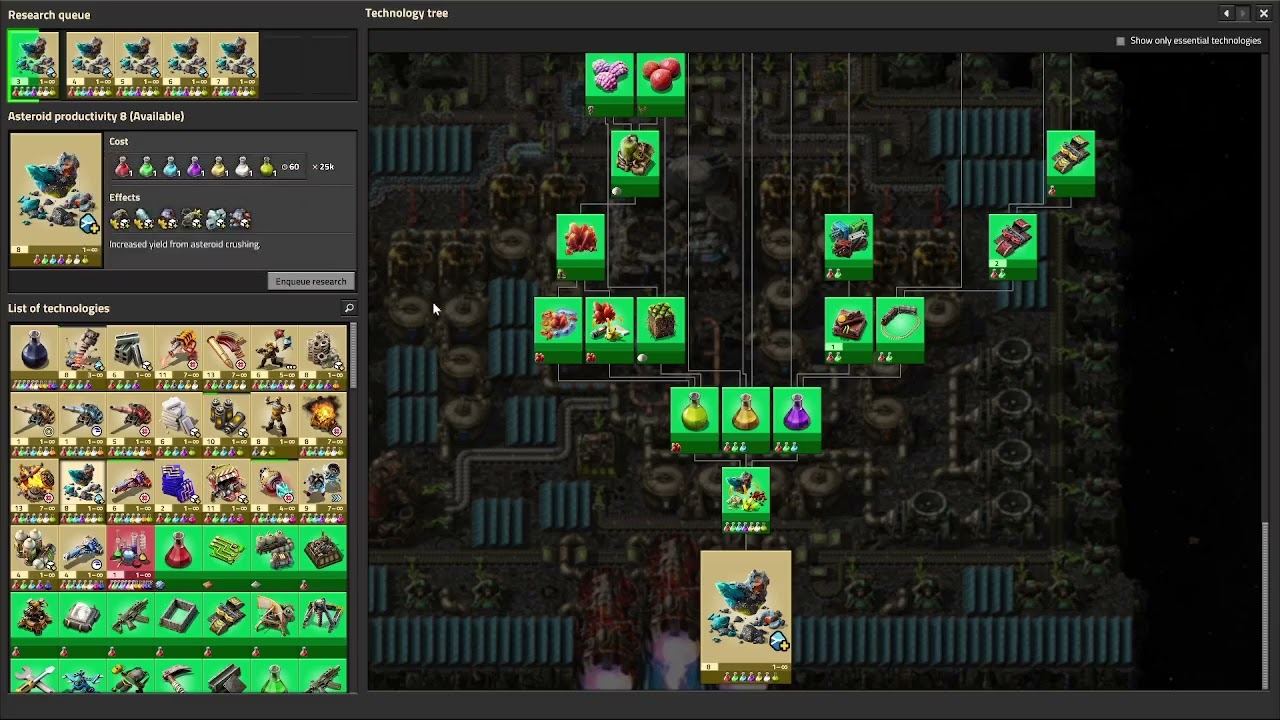Click the Research queue heading
The width and height of the screenshot is (1280, 720).
[49, 15]
